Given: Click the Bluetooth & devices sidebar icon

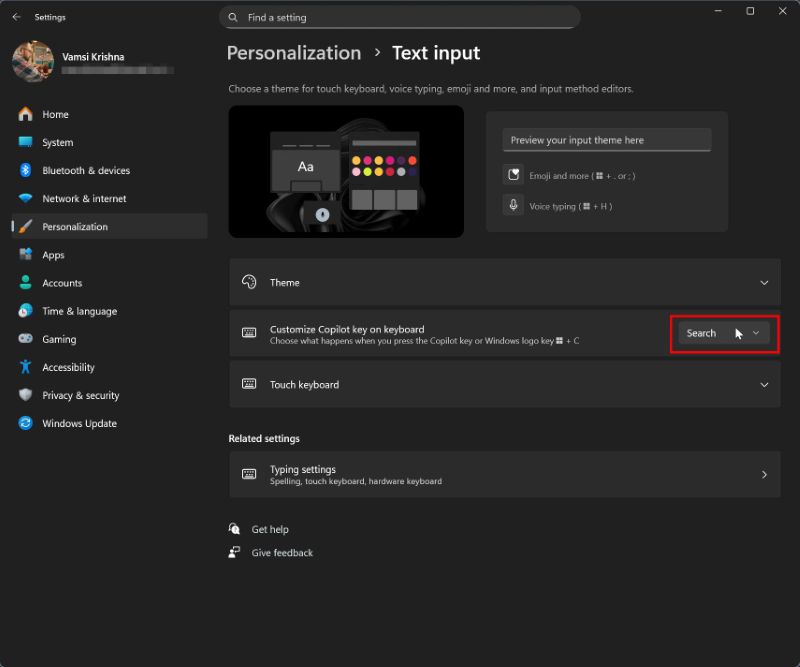Looking at the screenshot, I should tap(25, 171).
